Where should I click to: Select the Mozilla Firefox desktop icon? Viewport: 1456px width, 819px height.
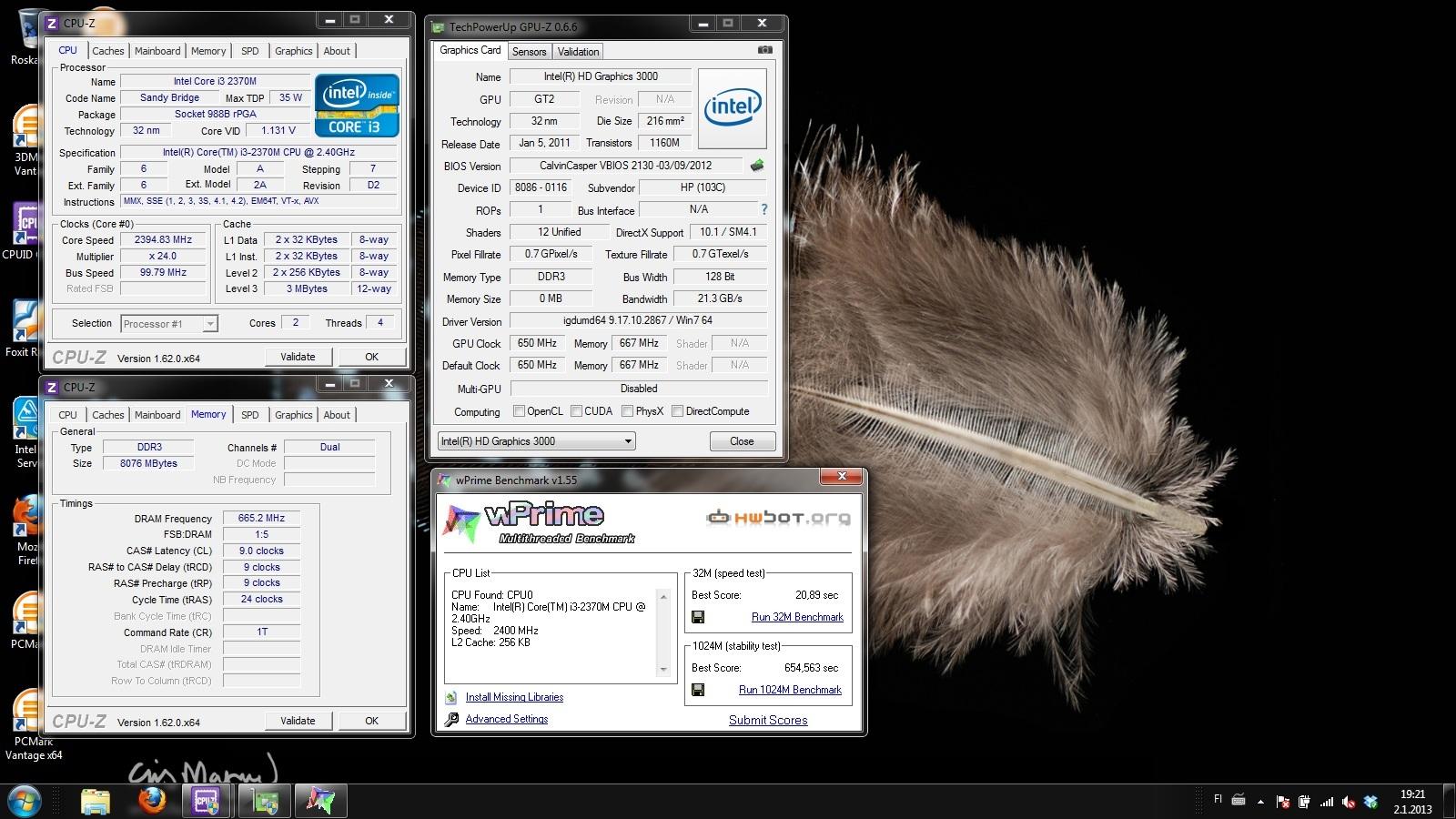[x=26, y=531]
